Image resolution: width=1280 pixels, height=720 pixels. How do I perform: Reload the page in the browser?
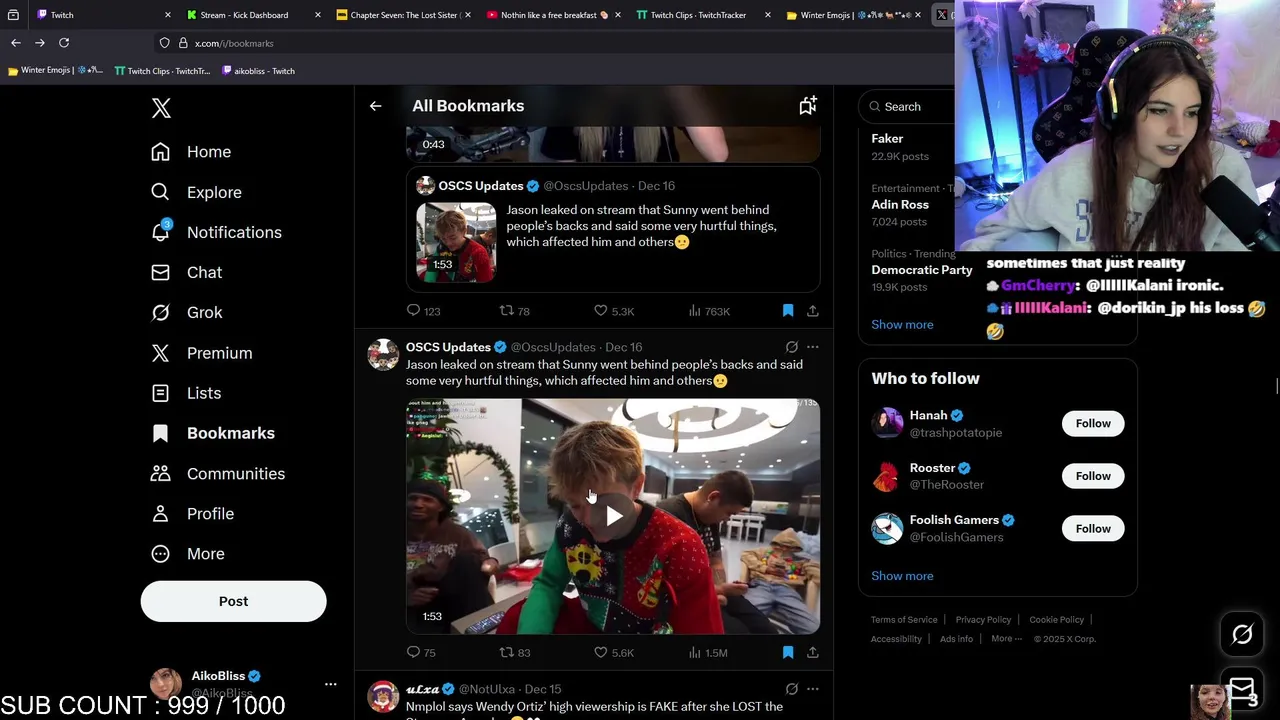click(x=64, y=43)
